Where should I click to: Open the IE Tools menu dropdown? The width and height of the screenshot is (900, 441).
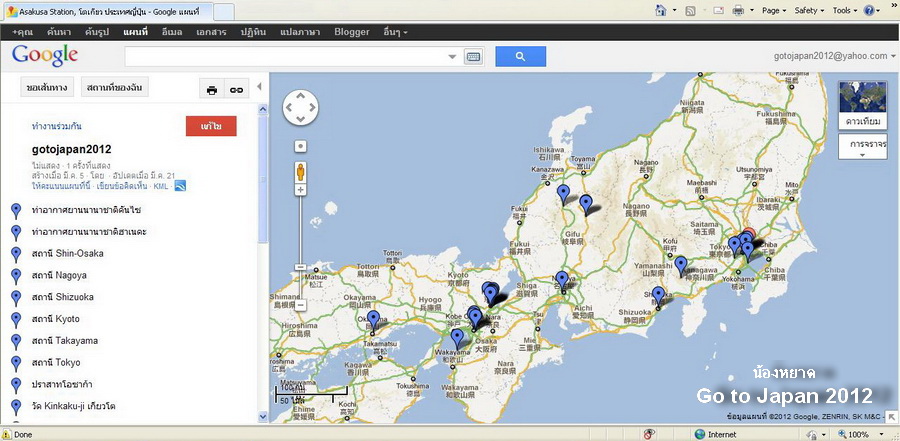click(x=845, y=10)
